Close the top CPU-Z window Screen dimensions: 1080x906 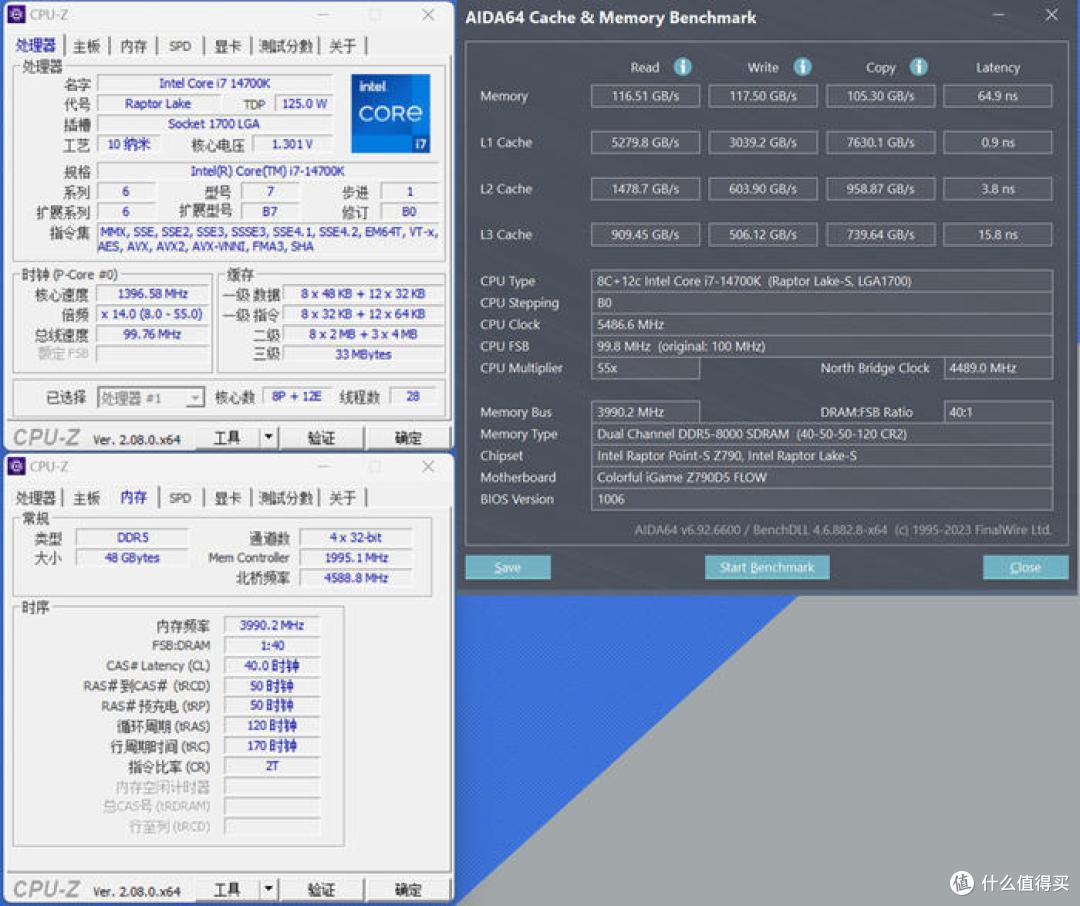pos(428,14)
